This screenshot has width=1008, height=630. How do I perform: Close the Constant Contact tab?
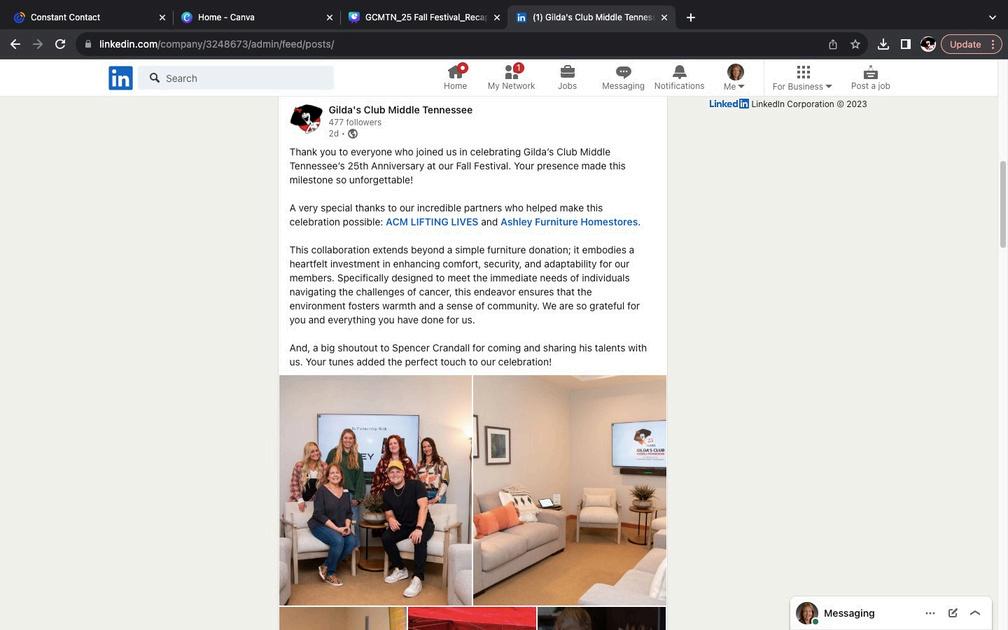[162, 17]
